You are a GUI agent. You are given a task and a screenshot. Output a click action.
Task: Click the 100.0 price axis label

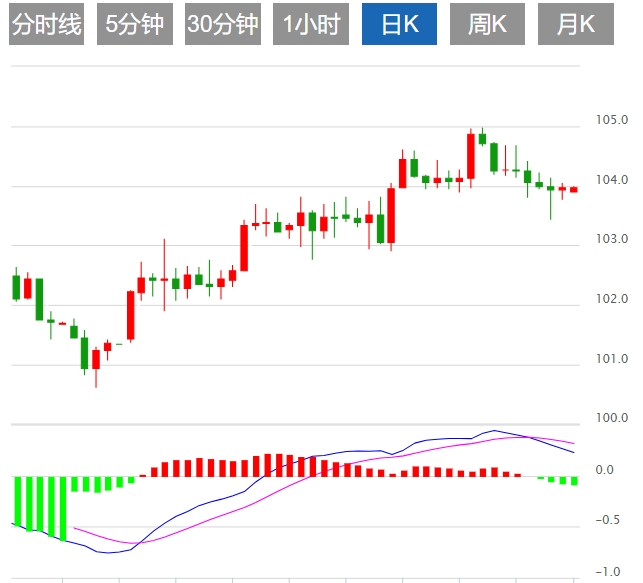[x=612, y=418]
